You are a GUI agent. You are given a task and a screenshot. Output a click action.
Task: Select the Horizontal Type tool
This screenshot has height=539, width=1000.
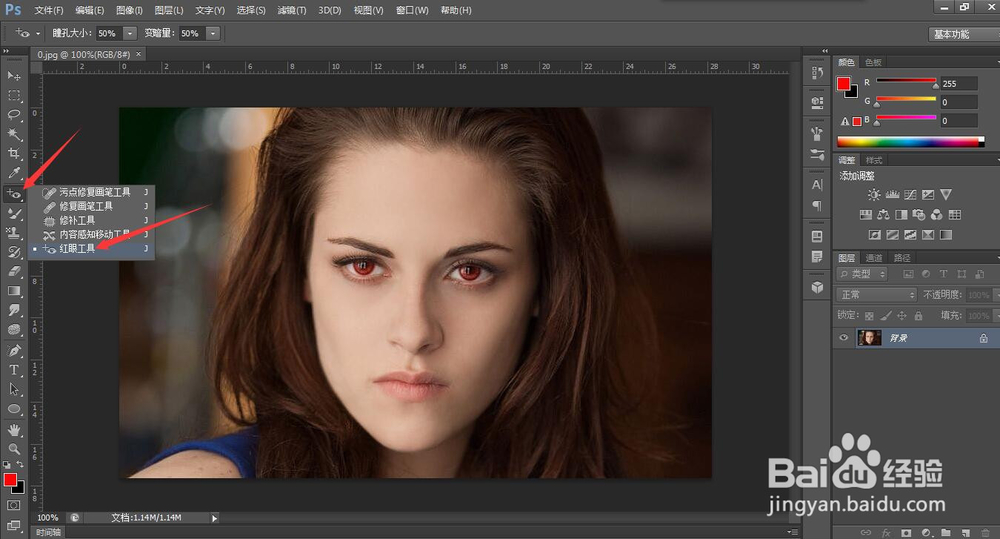coord(13,370)
